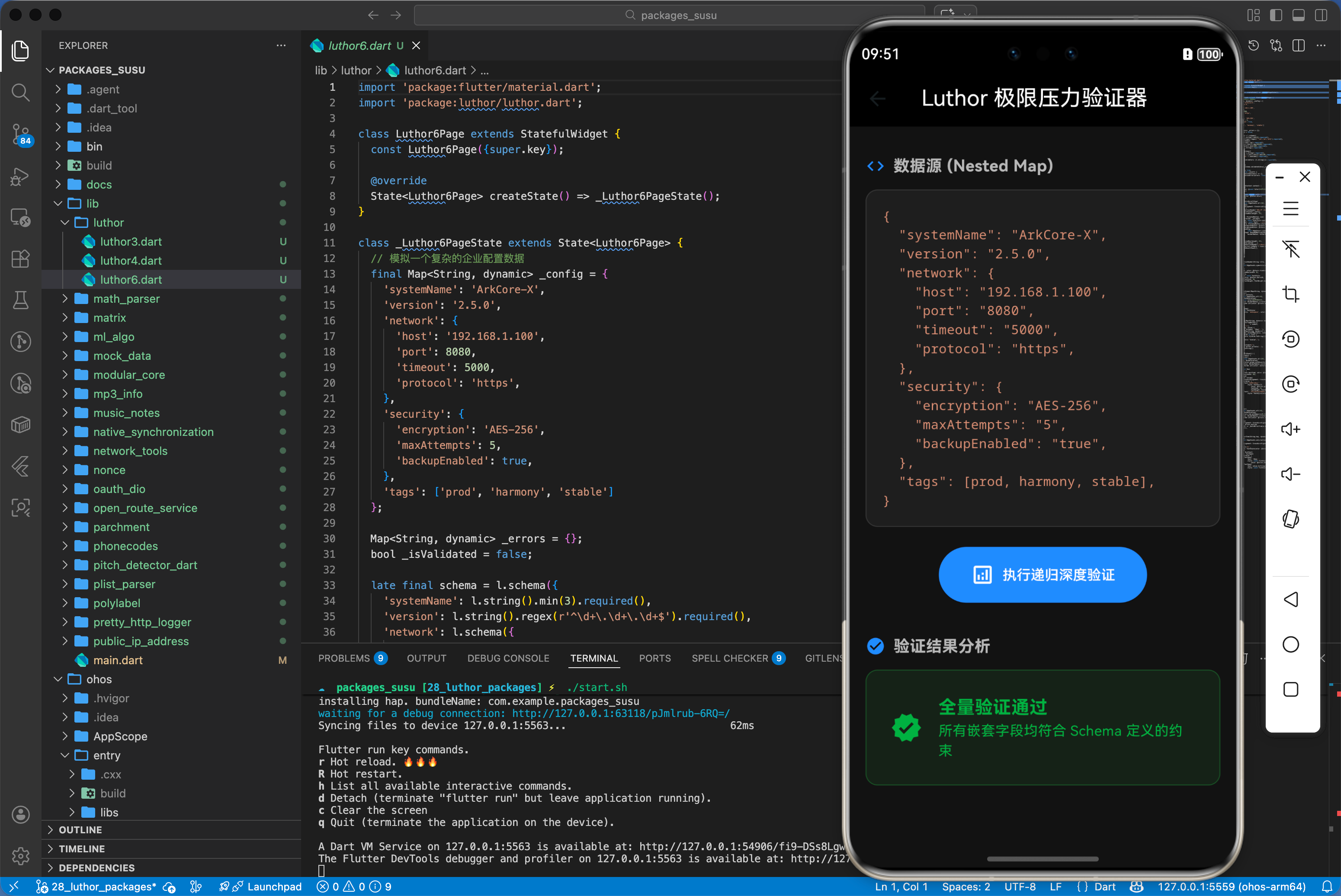Click the phone's bottom gesture pill bar

coord(1042,858)
